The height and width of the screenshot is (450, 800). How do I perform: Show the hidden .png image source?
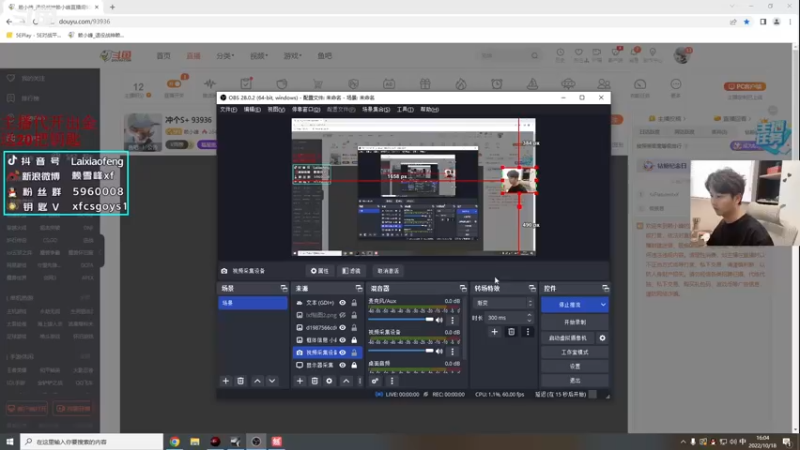pos(343,315)
